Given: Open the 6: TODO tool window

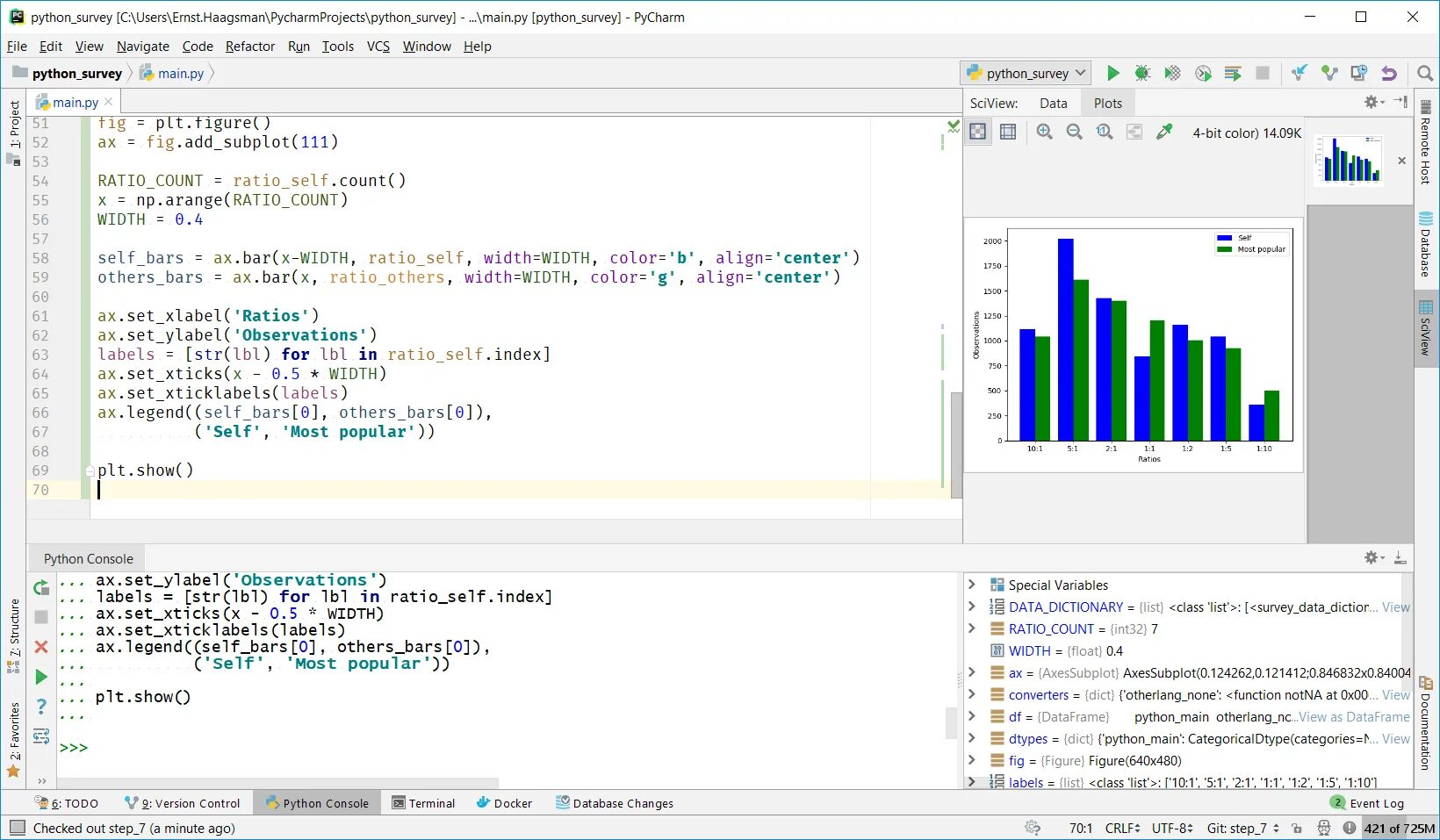Looking at the screenshot, I should [67, 803].
